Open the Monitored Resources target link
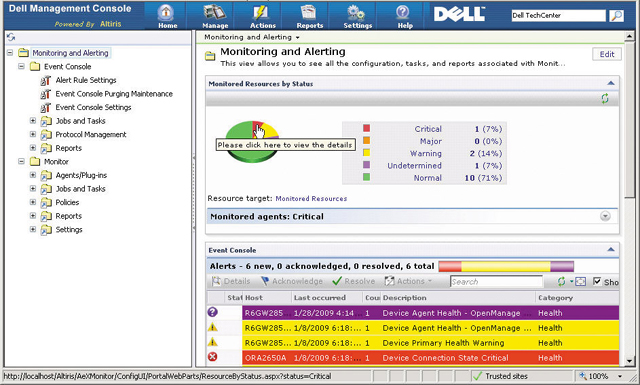Viewport: 640px width, 385px height. 311,198
